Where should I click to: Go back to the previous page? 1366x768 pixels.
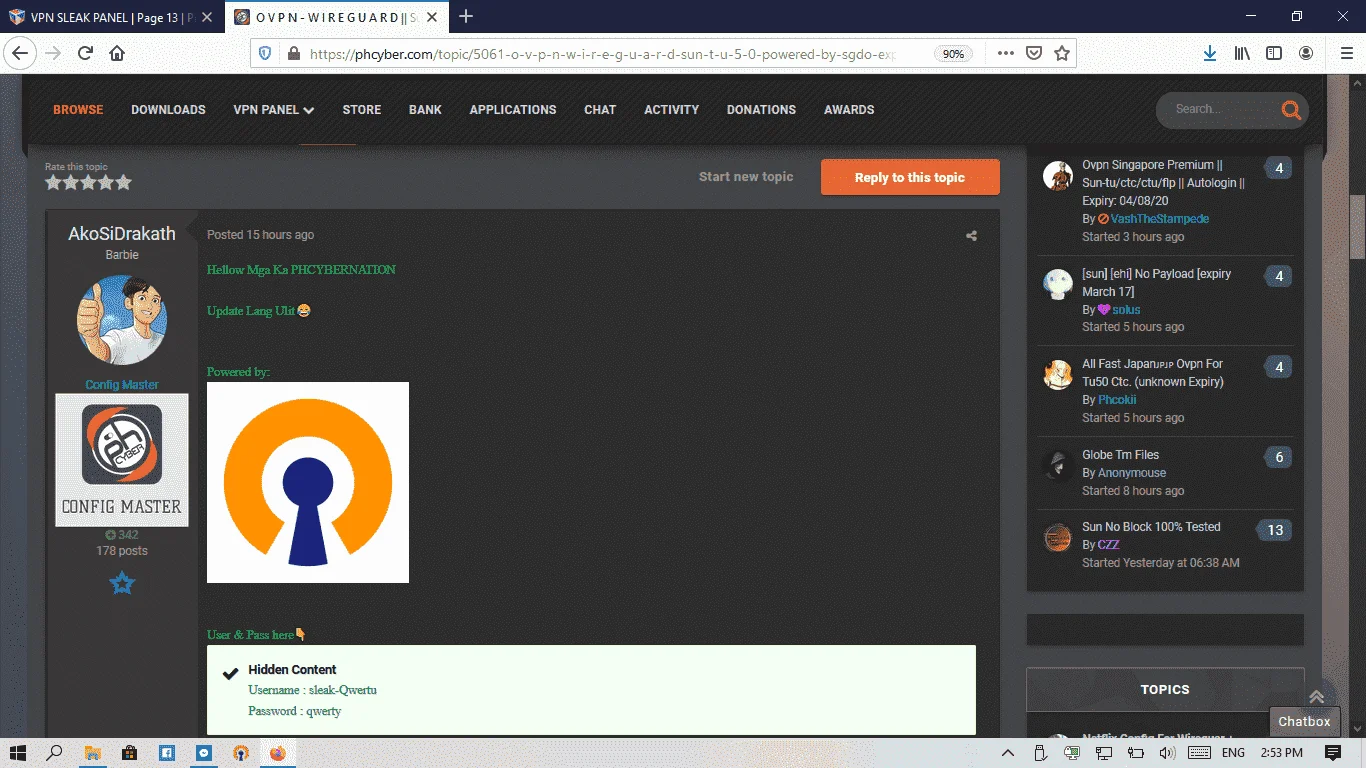pos(21,53)
